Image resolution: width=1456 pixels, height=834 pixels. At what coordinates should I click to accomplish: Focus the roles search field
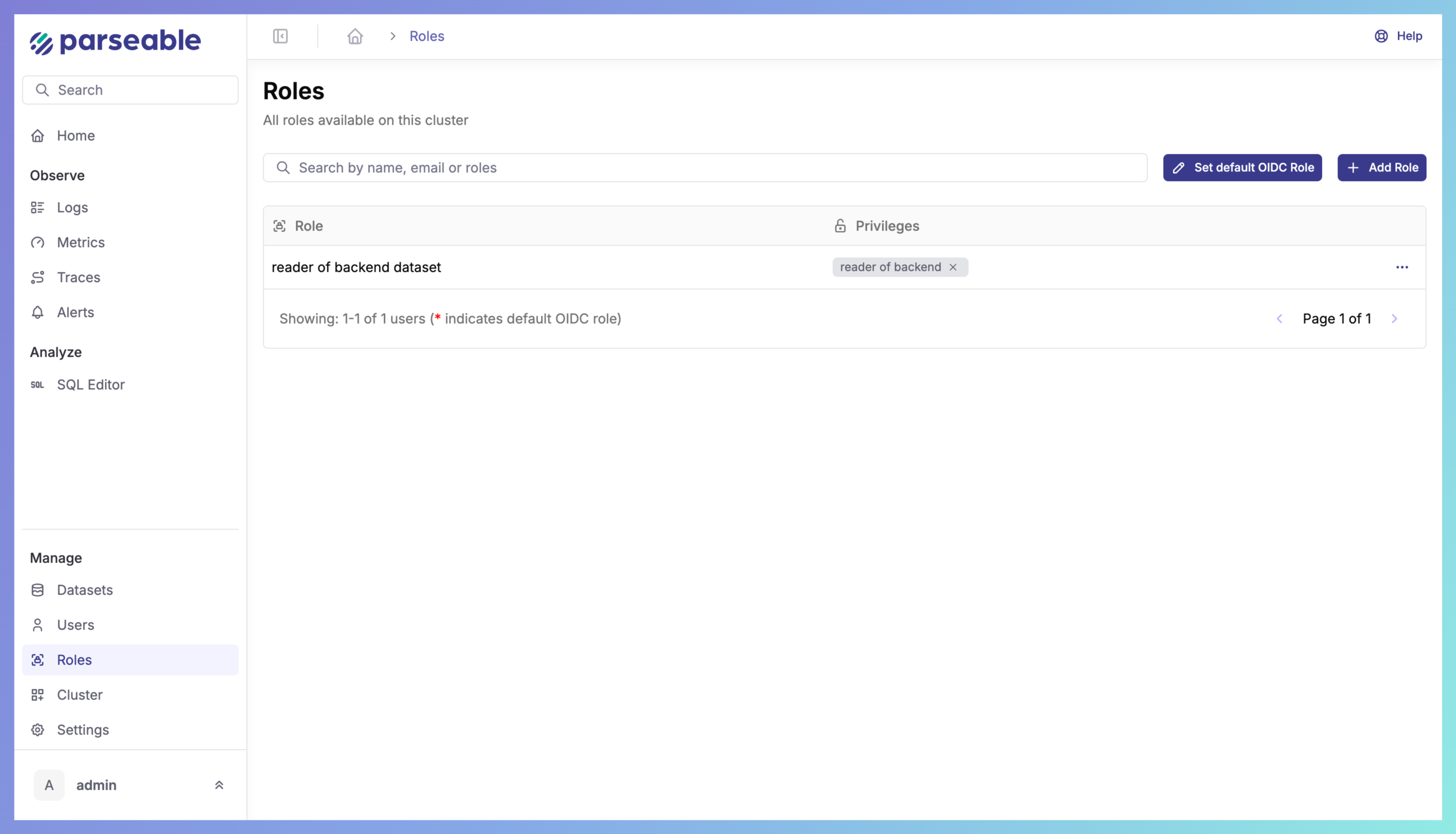(x=705, y=168)
